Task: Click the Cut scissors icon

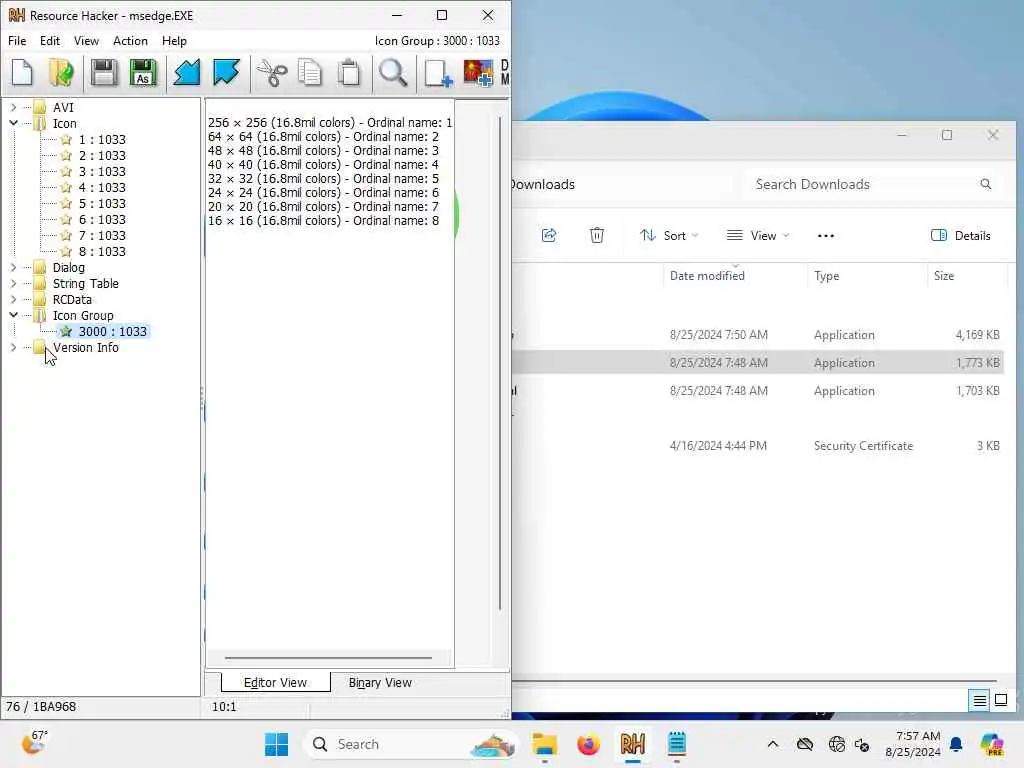Action: click(x=272, y=72)
